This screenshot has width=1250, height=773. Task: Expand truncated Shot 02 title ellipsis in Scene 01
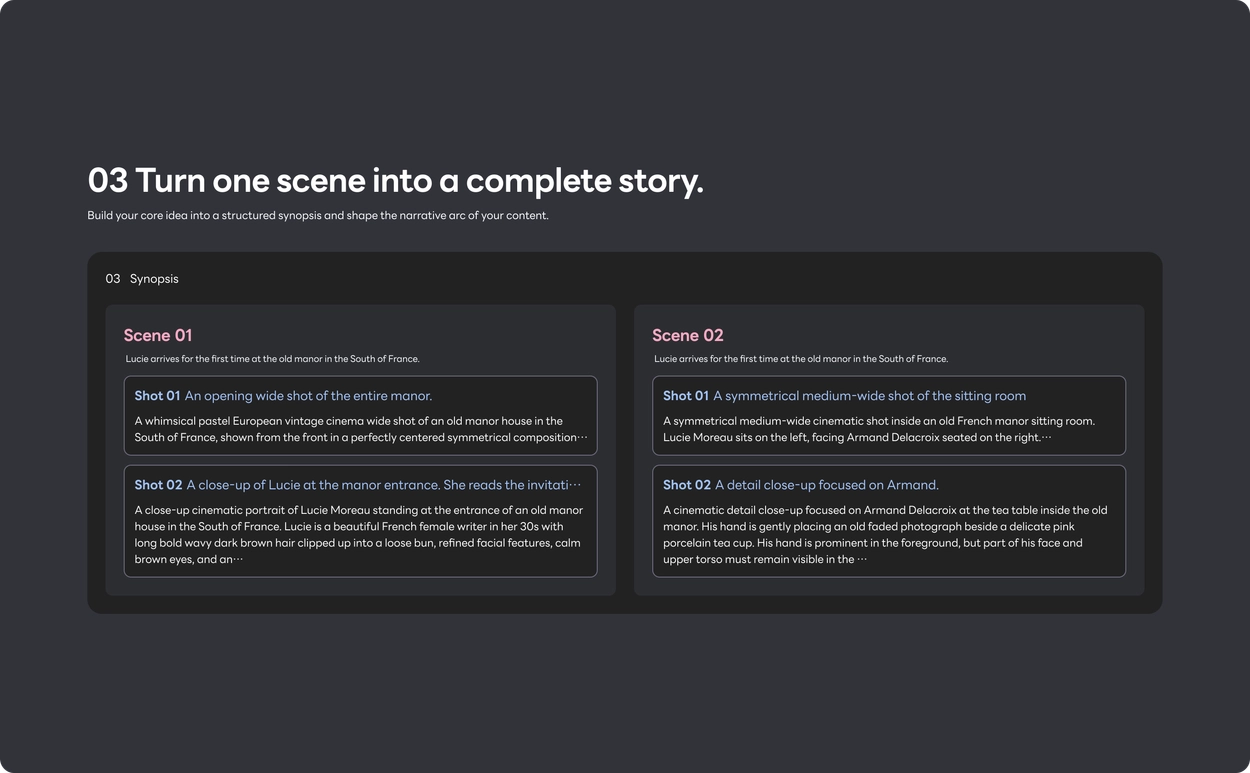[x=575, y=485]
